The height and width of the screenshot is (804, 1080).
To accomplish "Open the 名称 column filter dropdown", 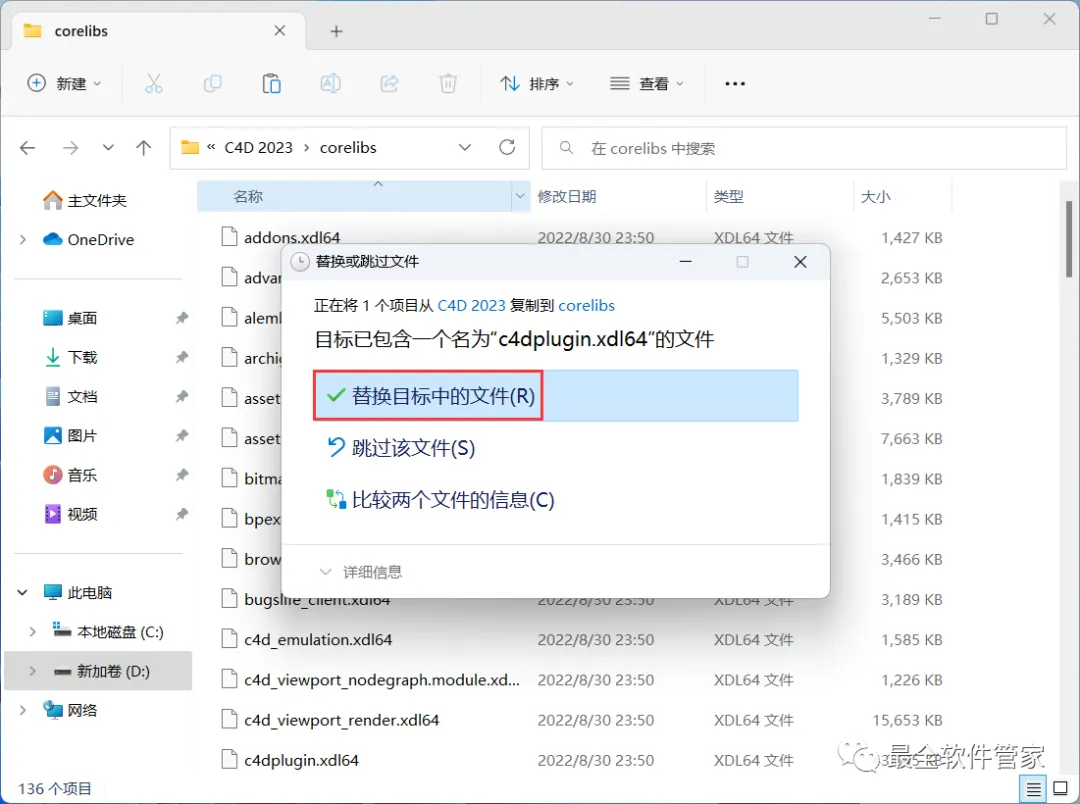I will [520, 196].
